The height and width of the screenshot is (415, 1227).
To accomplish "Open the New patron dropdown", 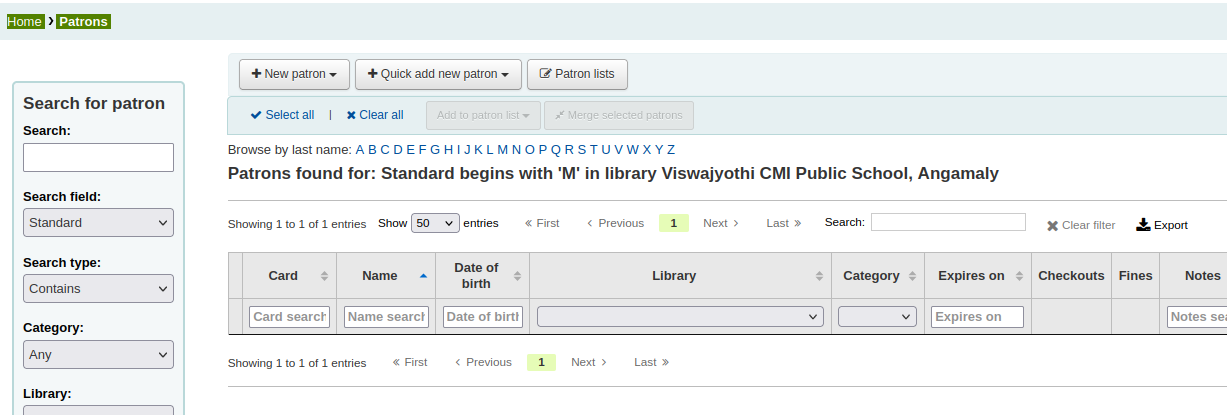I will click(x=294, y=74).
